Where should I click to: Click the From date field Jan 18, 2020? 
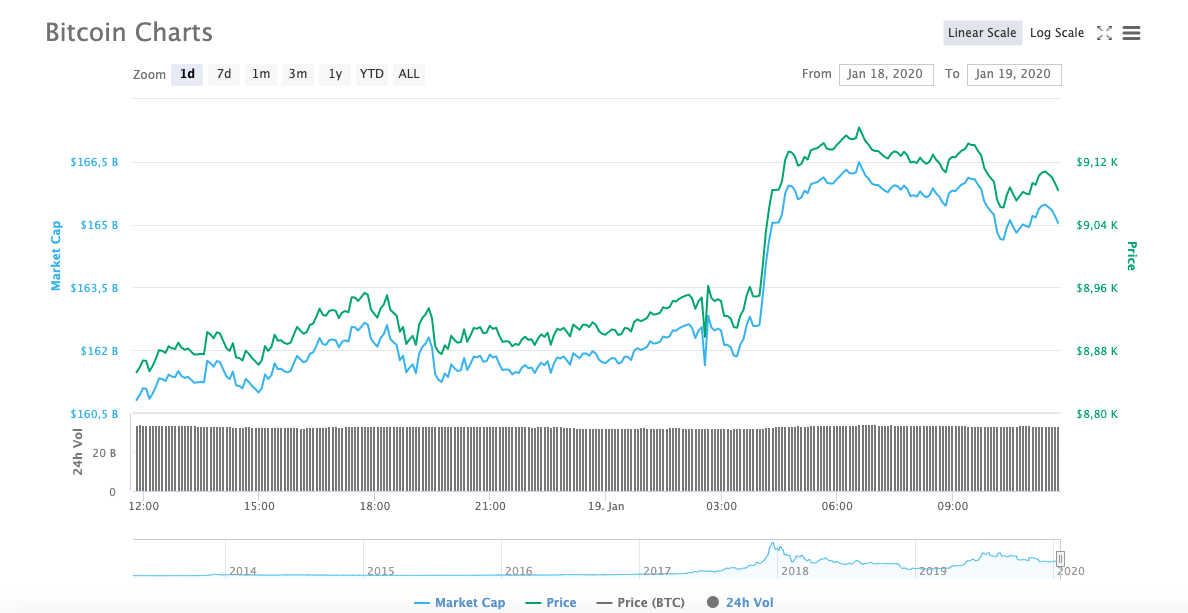coord(886,73)
